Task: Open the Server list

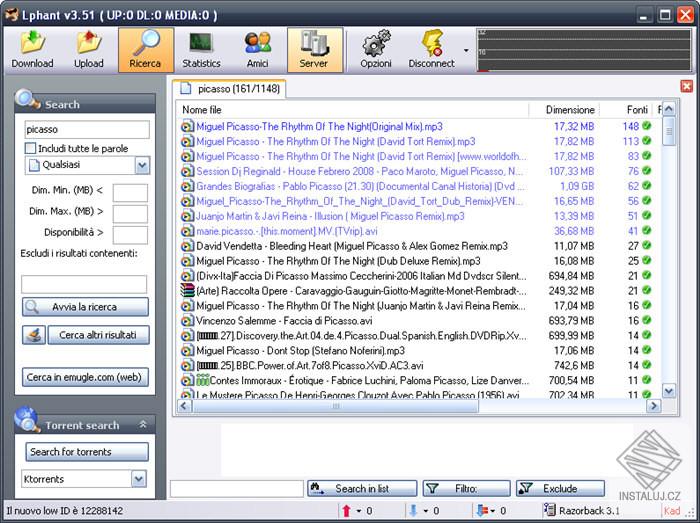Action: coord(314,50)
